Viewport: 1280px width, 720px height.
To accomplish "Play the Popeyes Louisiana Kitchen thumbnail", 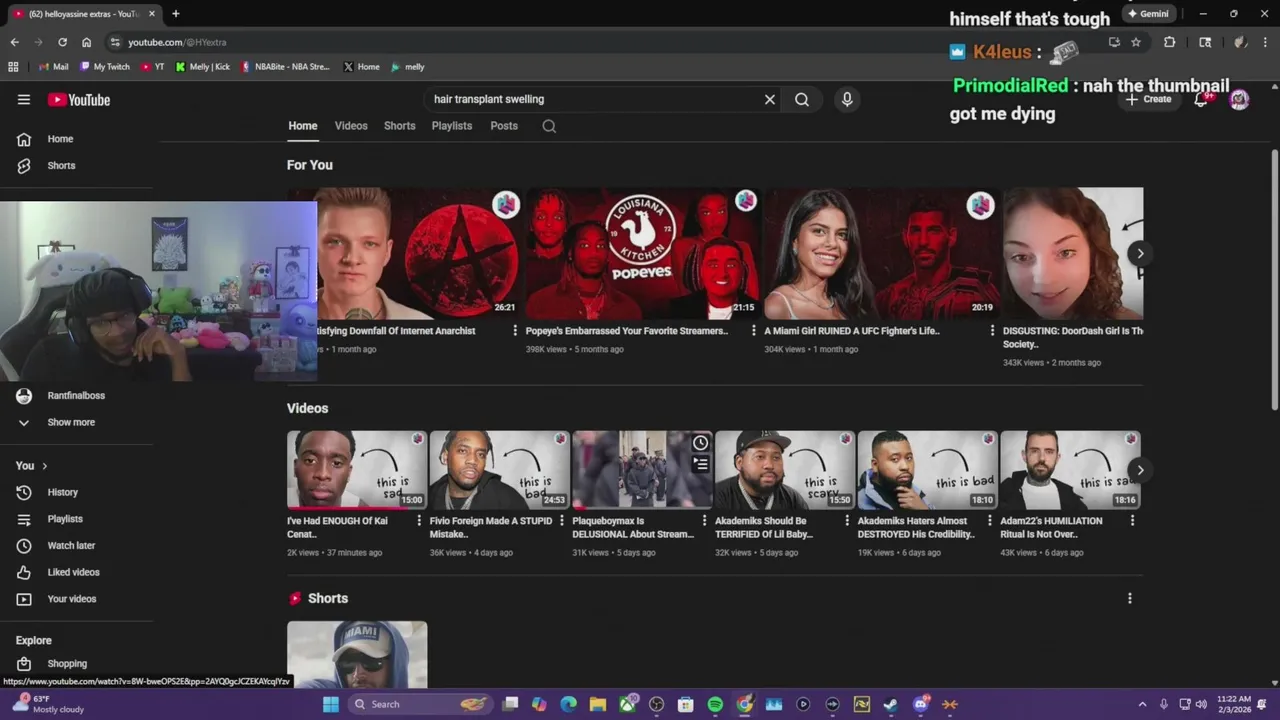I will tap(642, 253).
